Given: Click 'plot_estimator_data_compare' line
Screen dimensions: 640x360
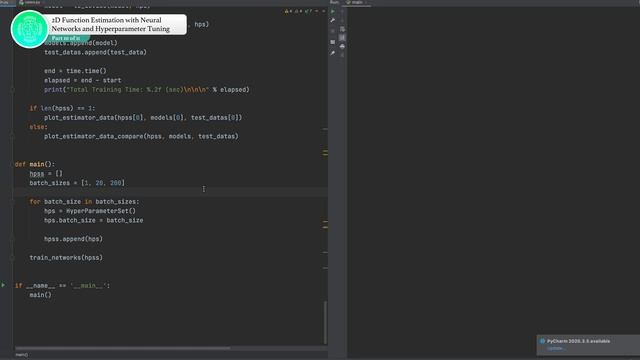Looking at the screenshot, I should [x=141, y=136].
